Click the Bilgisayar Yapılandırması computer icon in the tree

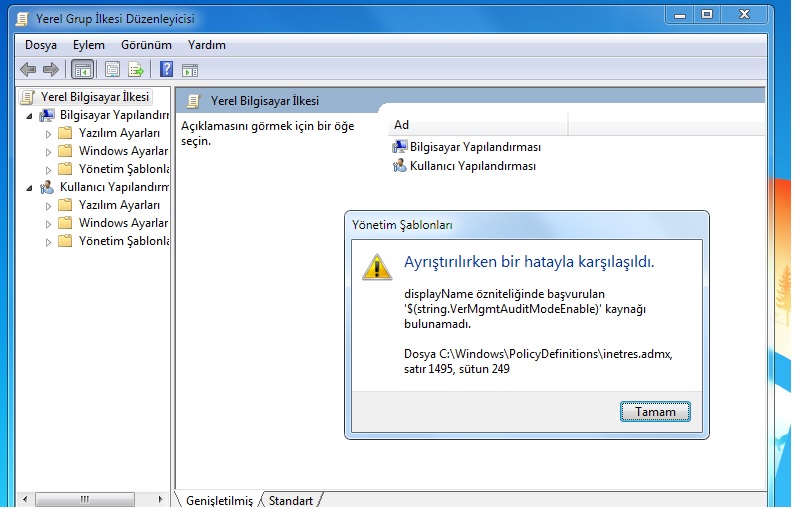pos(47,115)
